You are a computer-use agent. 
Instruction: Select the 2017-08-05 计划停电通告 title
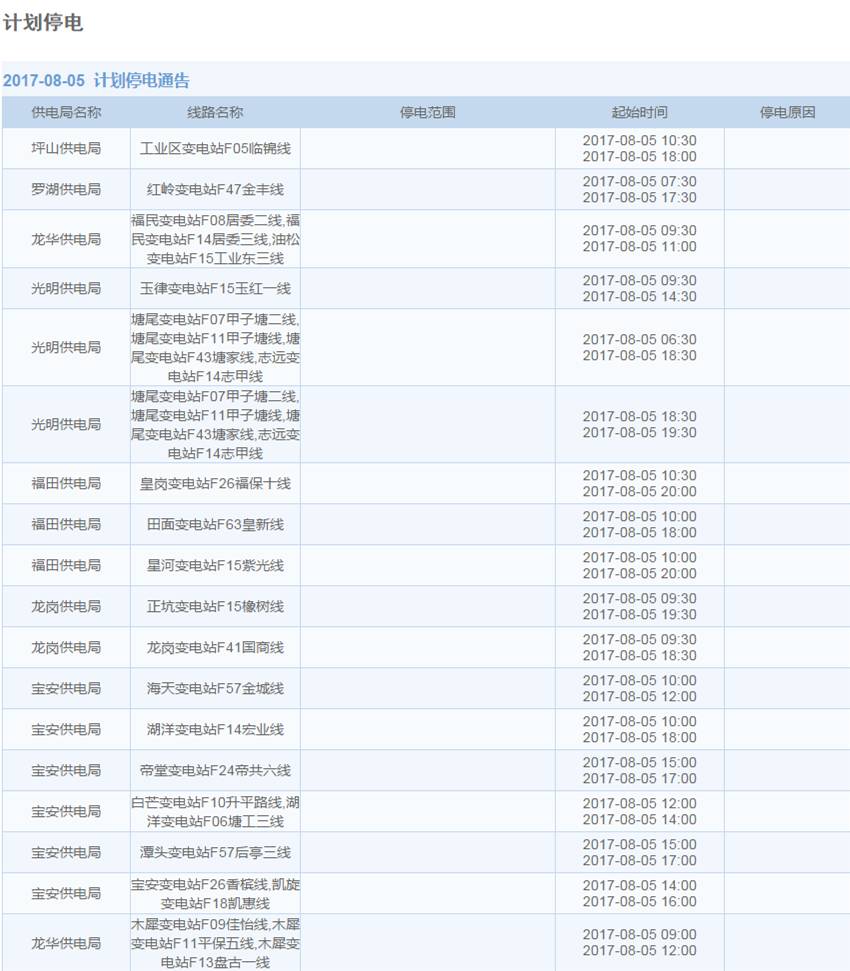point(96,81)
